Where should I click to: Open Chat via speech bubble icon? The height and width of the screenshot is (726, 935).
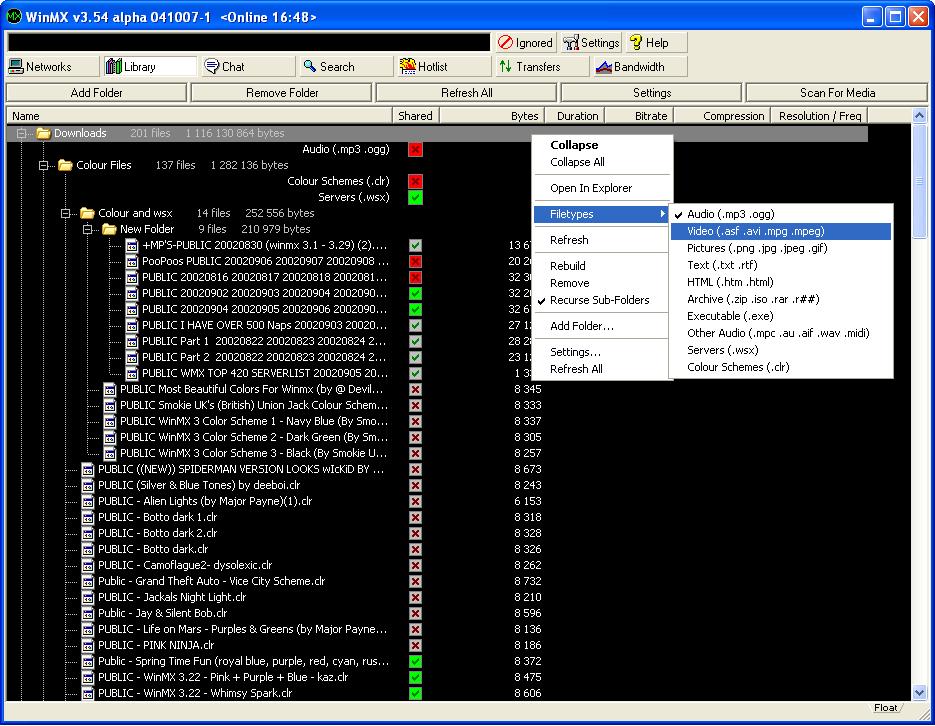212,66
